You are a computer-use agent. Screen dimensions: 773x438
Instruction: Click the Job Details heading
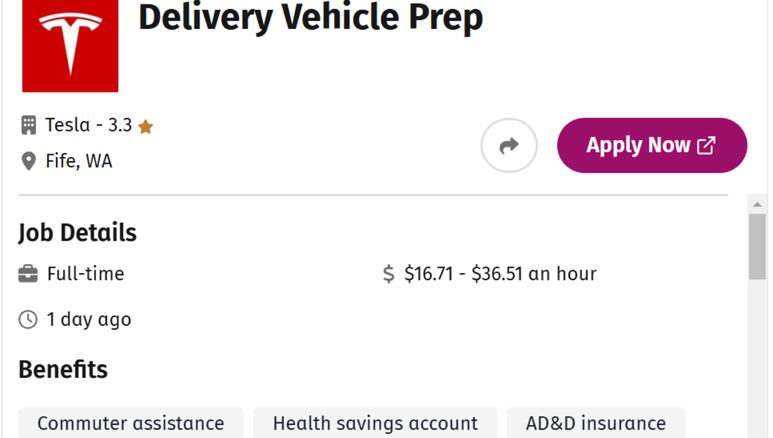tap(77, 233)
